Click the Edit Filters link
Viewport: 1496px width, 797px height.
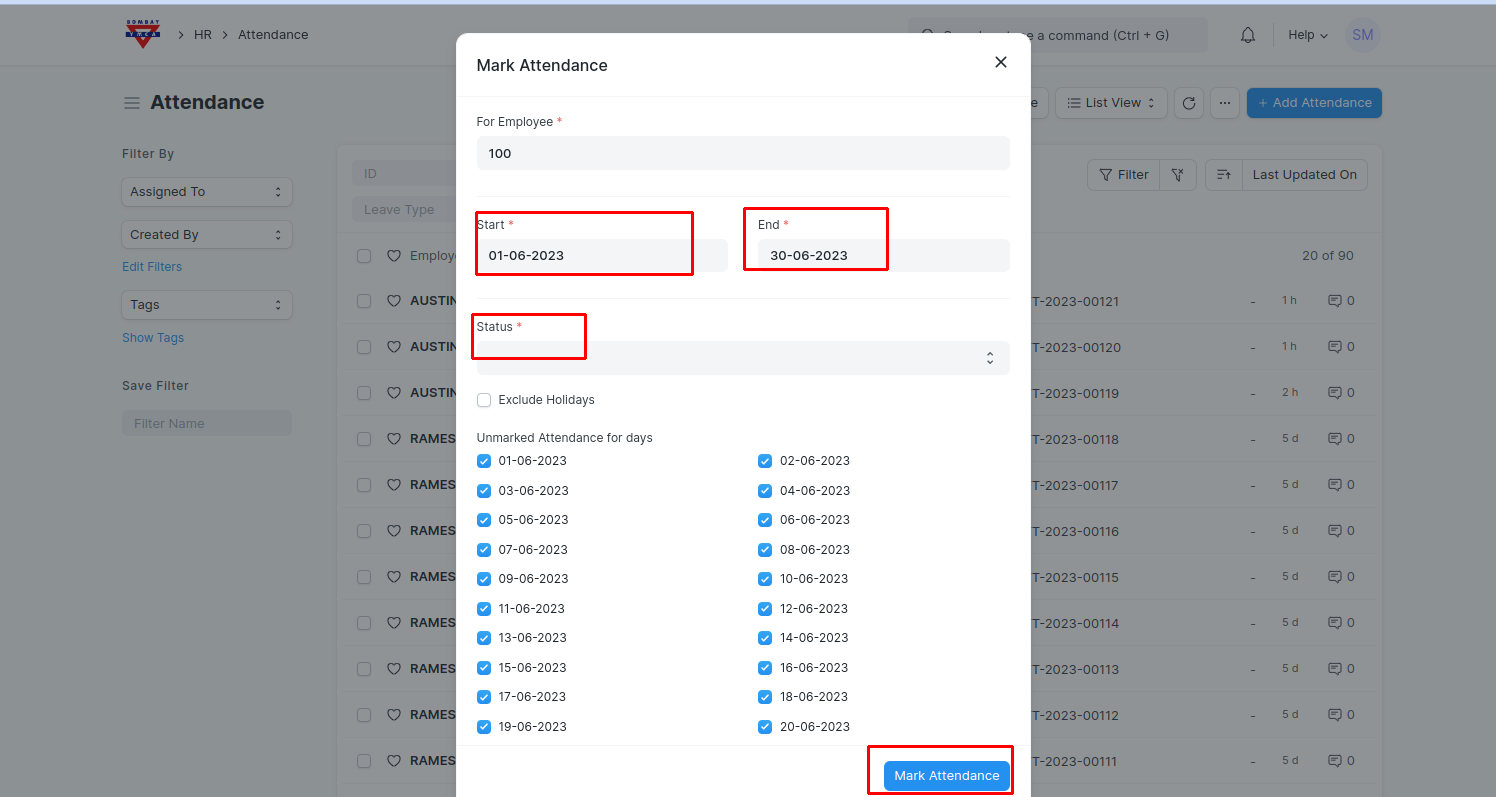coord(152,267)
